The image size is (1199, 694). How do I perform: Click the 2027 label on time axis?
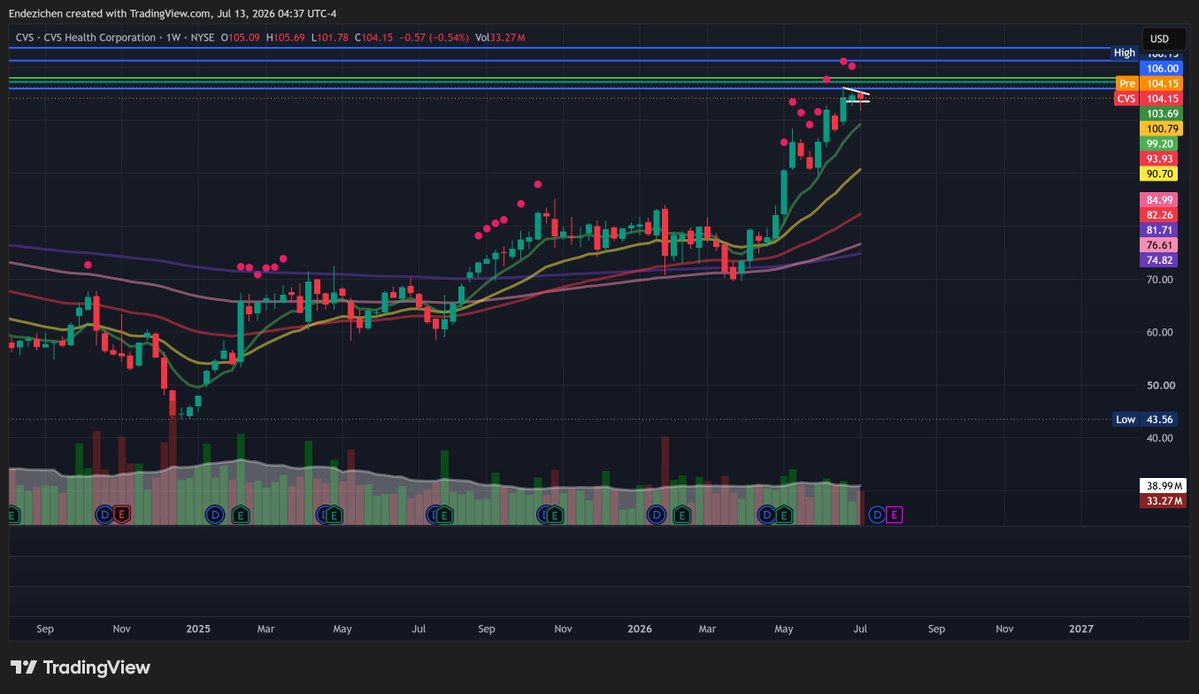point(1080,628)
